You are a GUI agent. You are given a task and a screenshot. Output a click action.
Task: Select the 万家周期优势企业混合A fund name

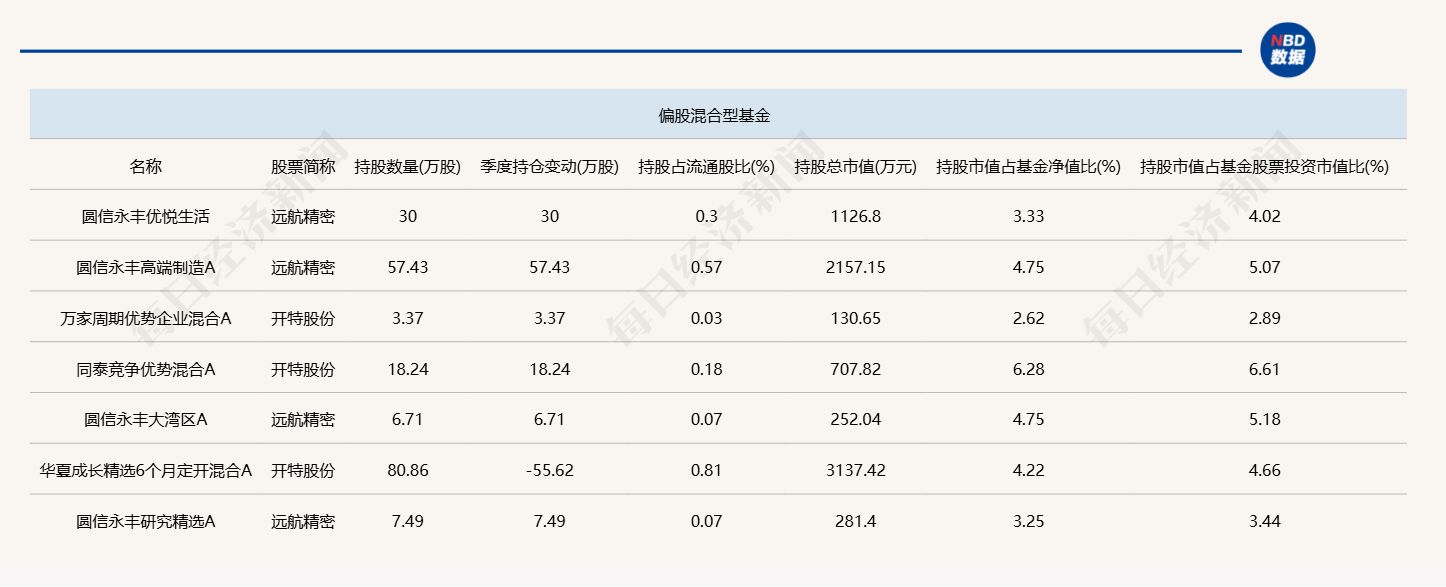[145, 318]
